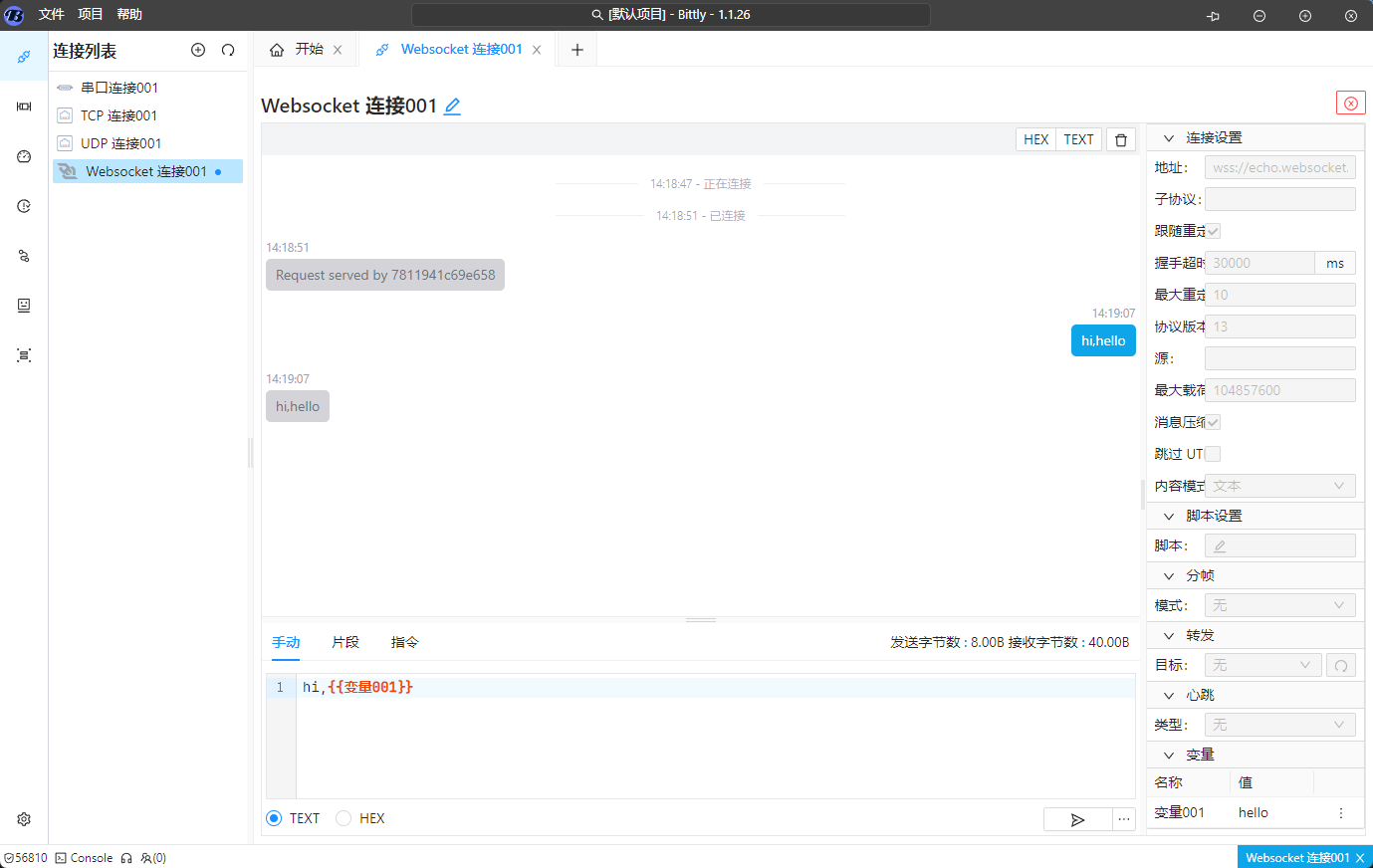This screenshot has width=1373, height=868.
Task: Create a new connection with the plus icon
Action: coord(198,50)
